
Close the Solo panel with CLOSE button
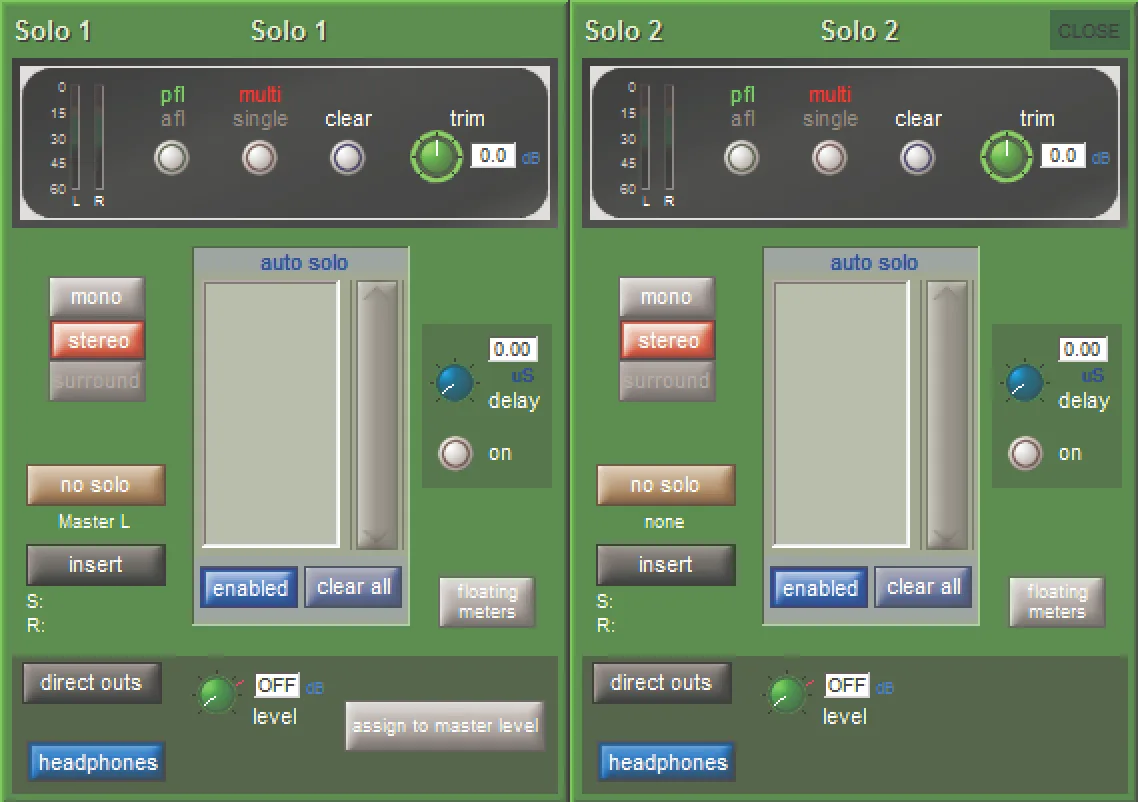tap(1088, 31)
